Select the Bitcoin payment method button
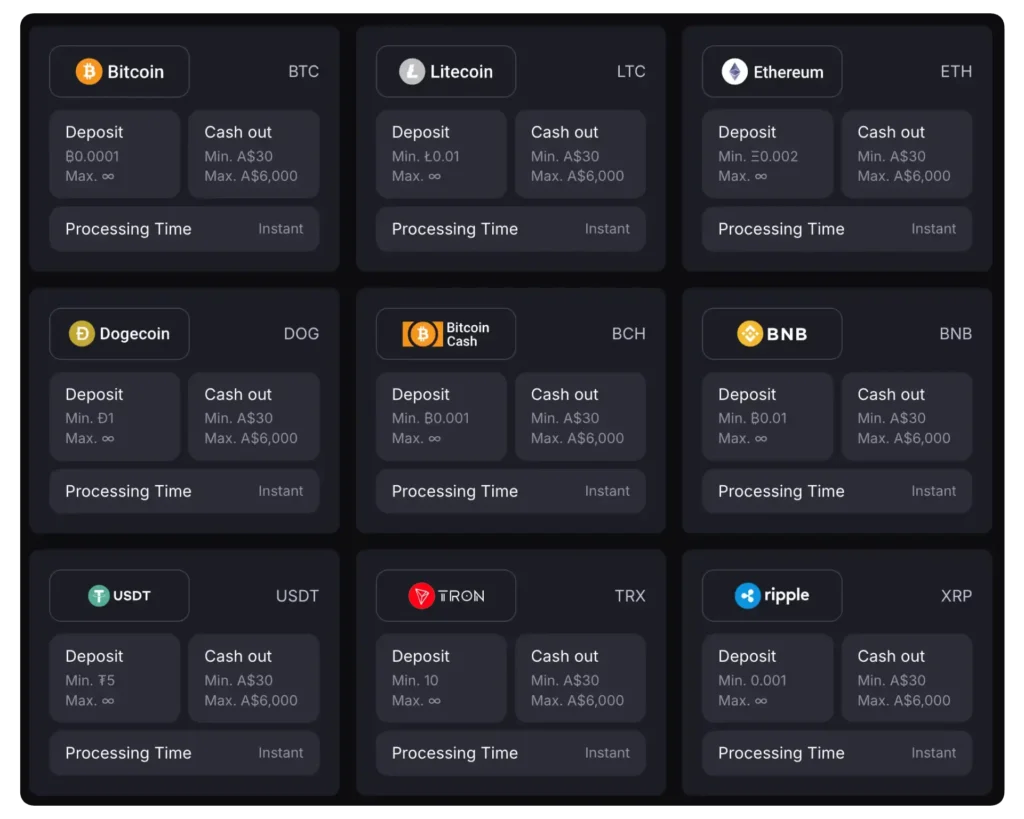1024x819 pixels. pos(119,72)
